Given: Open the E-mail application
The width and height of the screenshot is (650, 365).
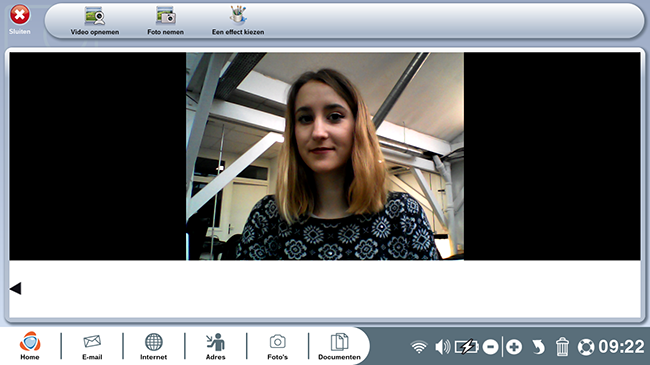Looking at the screenshot, I should (92, 346).
